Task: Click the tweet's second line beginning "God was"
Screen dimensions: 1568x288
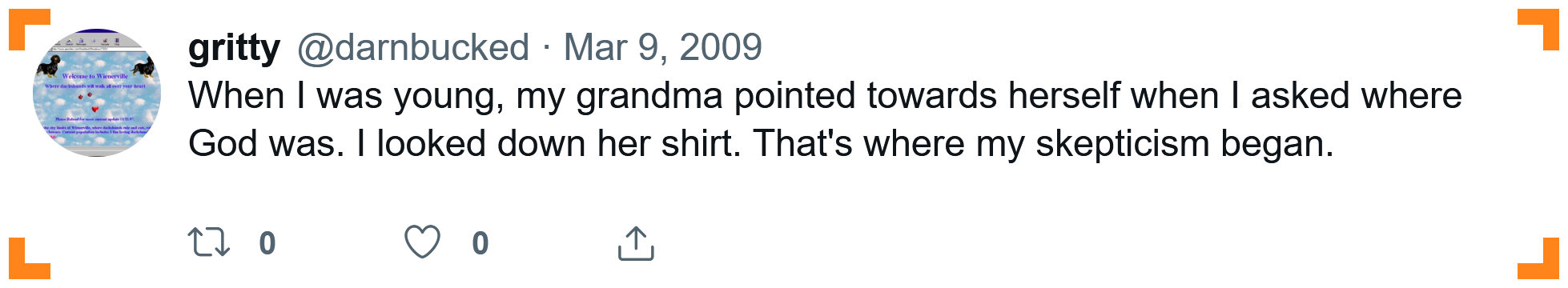Action: (761, 144)
